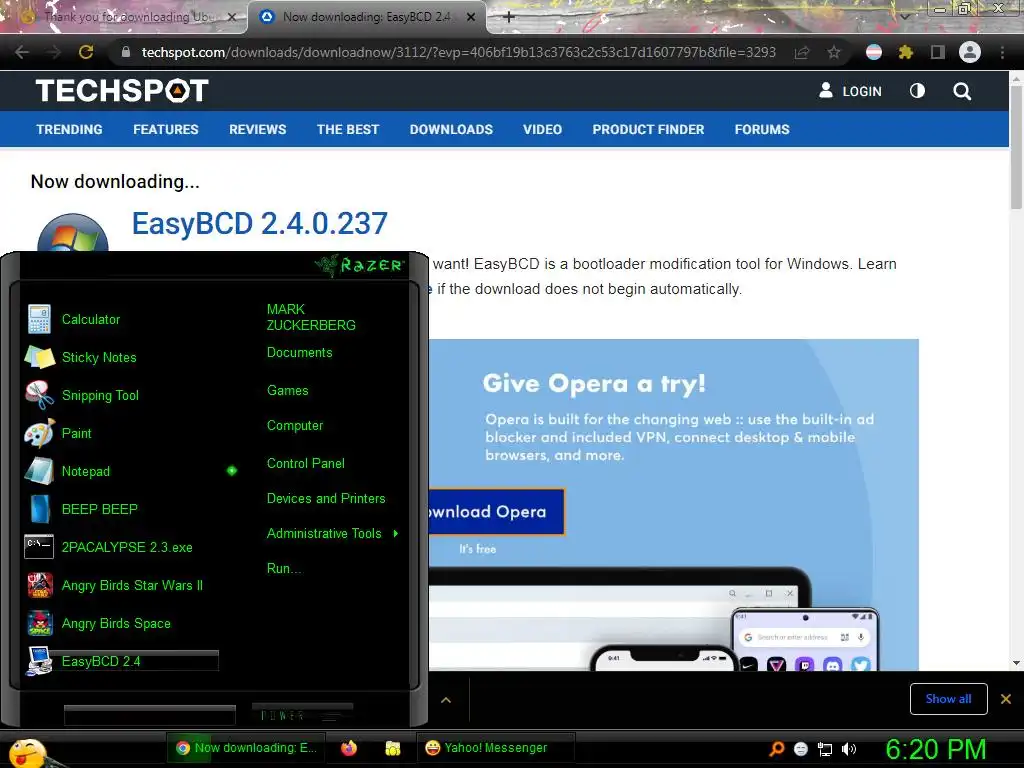Click the Power button in start menu
This screenshot has height=768, width=1024.
[302, 714]
